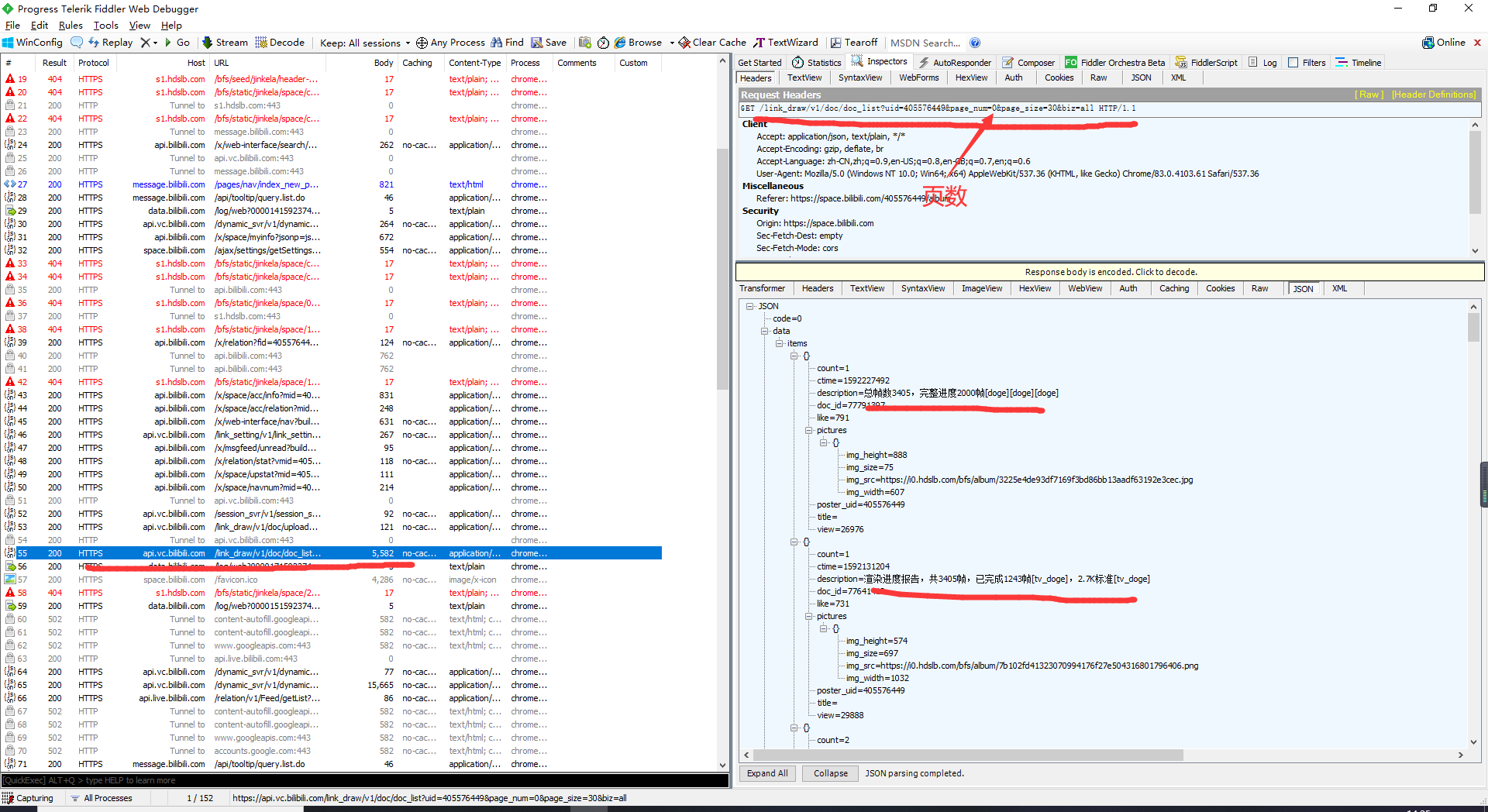Click the JSON tree vertical scrollbar thumb
1488x812 pixels.
pyautogui.click(x=1473, y=326)
